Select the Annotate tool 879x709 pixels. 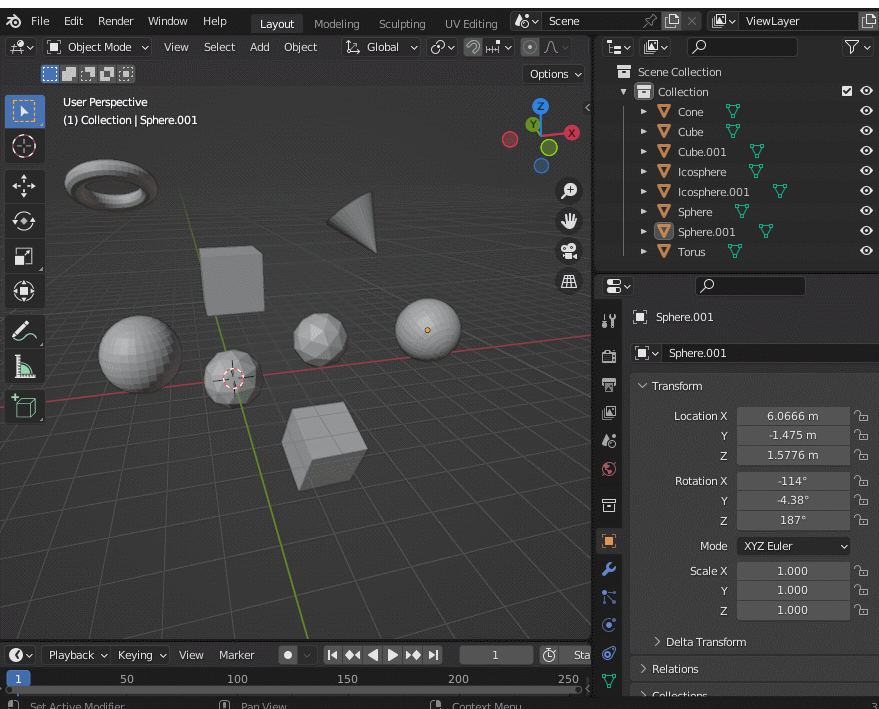24,329
